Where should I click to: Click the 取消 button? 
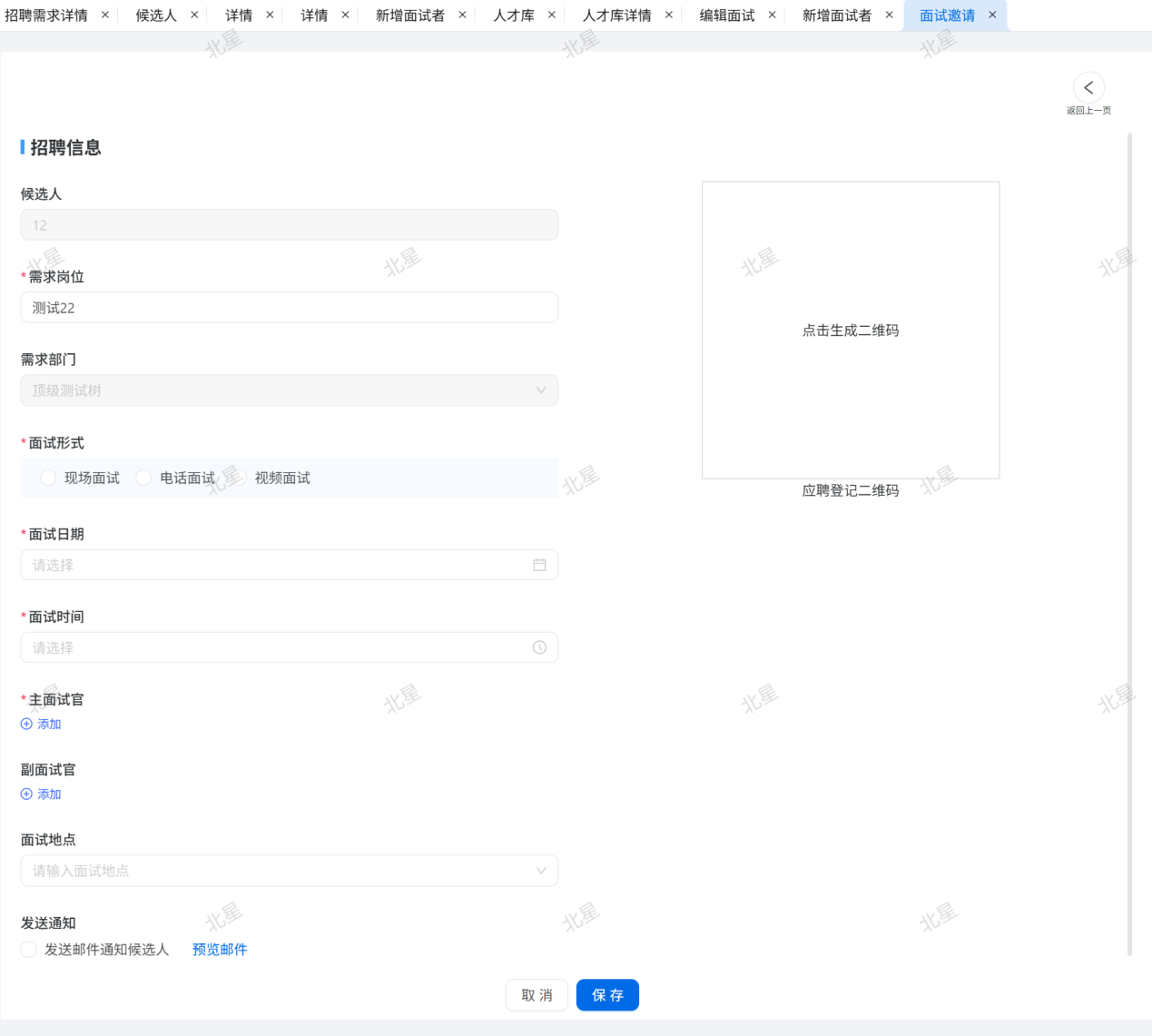pos(537,995)
